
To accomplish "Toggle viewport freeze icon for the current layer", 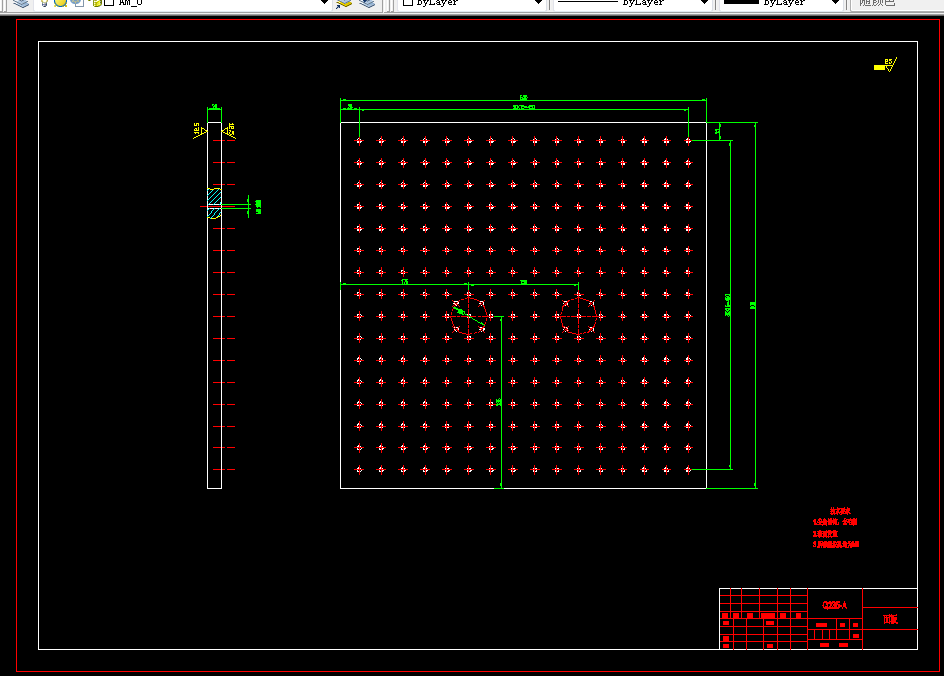I will coord(77,2).
